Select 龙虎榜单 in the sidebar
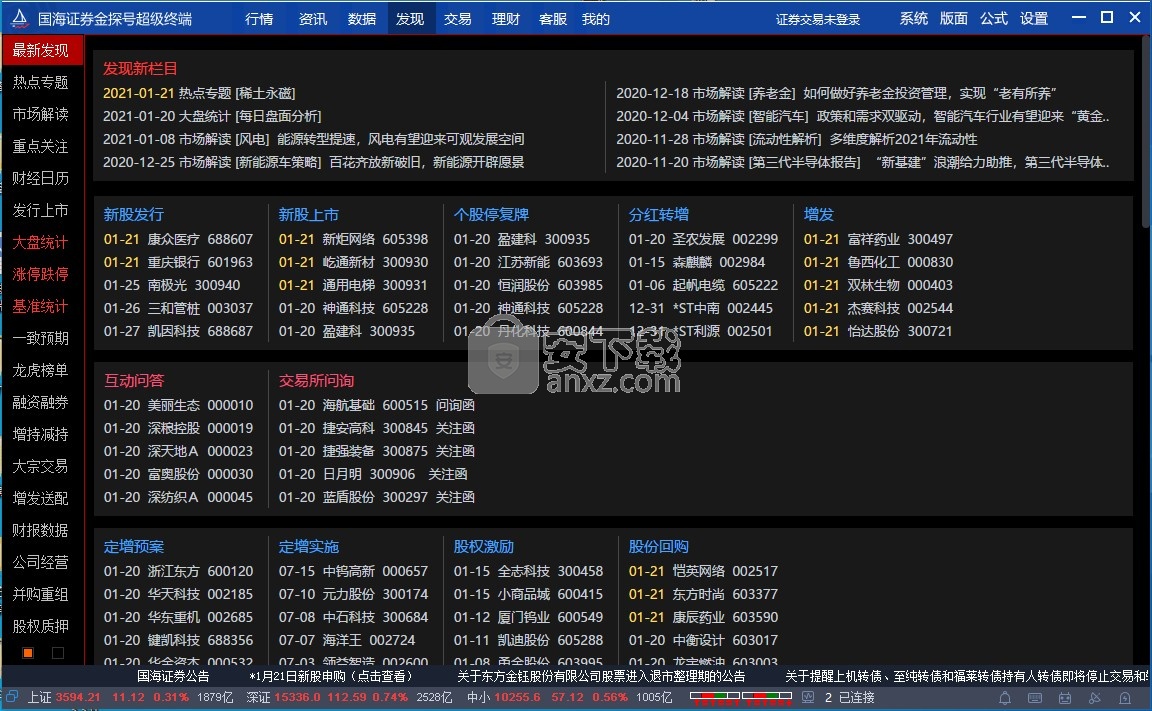Screen dimensions: 1152x711 tap(41, 370)
